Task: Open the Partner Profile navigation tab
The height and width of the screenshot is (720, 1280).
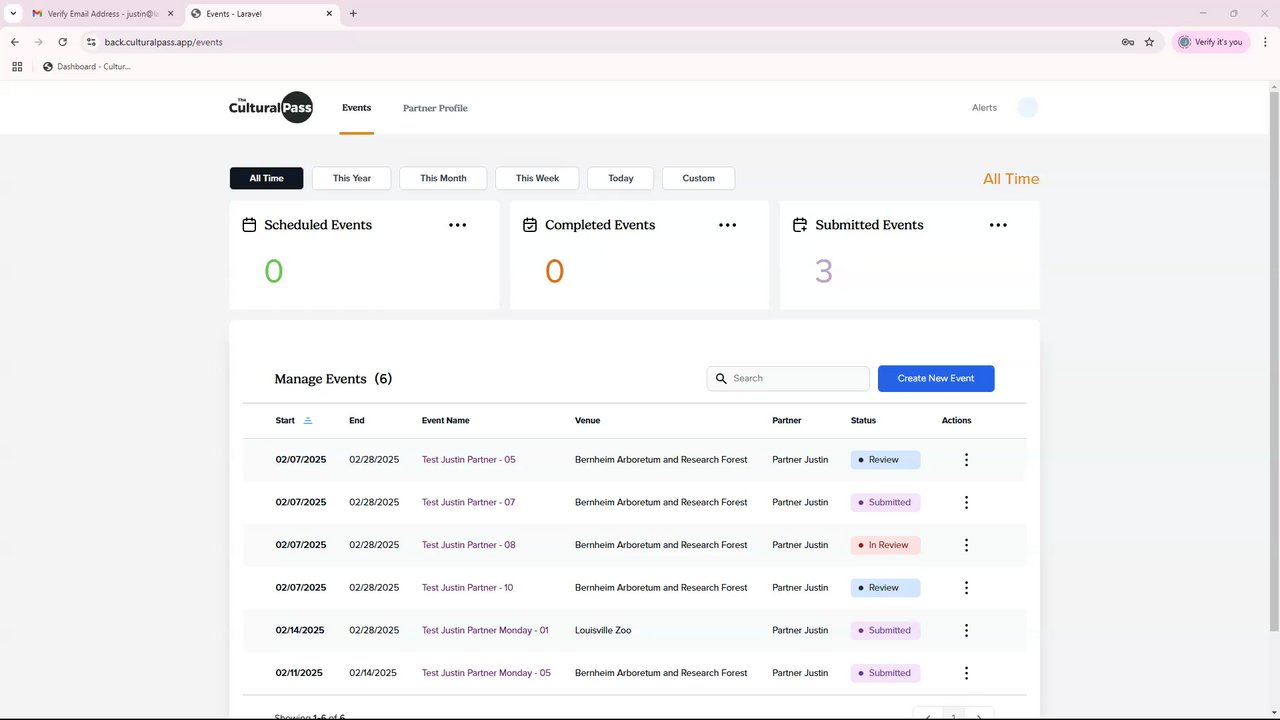Action: 435,108
